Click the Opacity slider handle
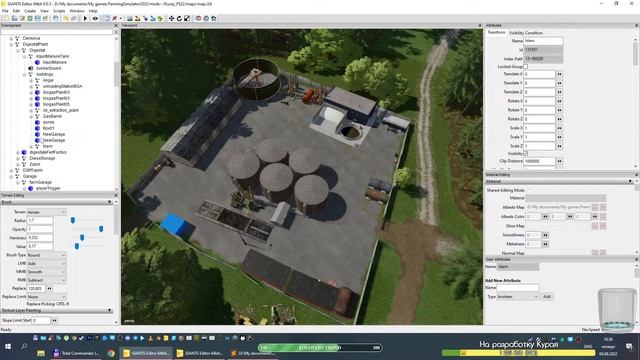This screenshot has width=640, height=360. pyautogui.click(x=101, y=229)
